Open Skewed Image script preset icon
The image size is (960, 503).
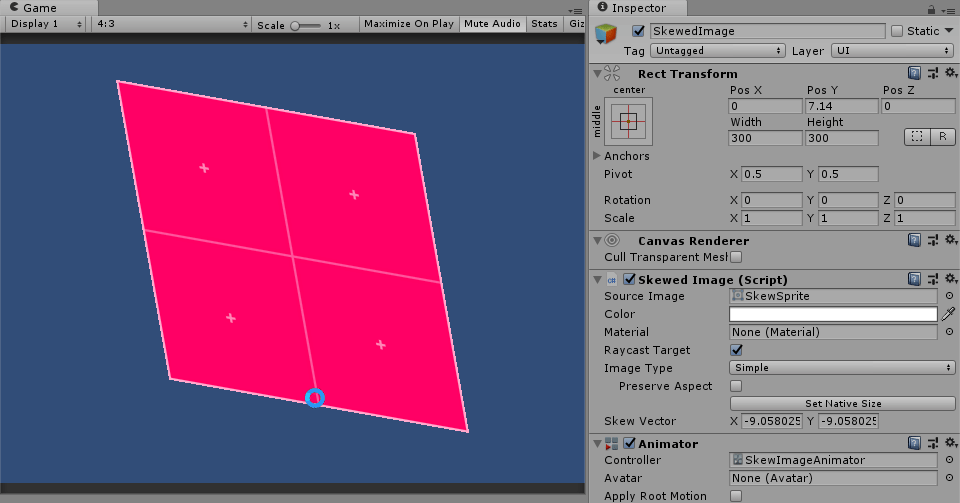click(x=932, y=280)
